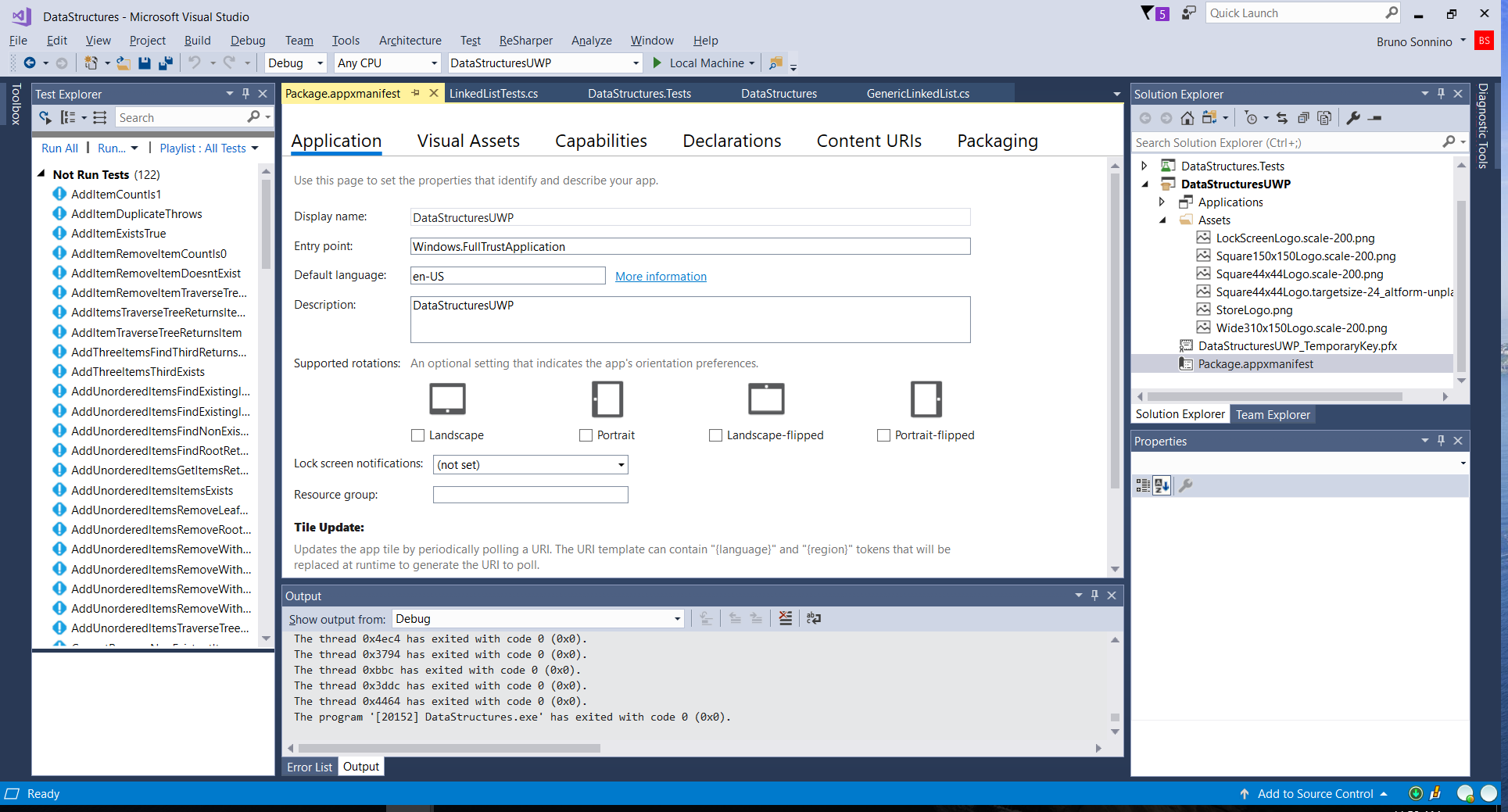Image resolution: width=1508 pixels, height=812 pixels.
Task: Toggle word wrap in the Output window
Action: pos(813,618)
